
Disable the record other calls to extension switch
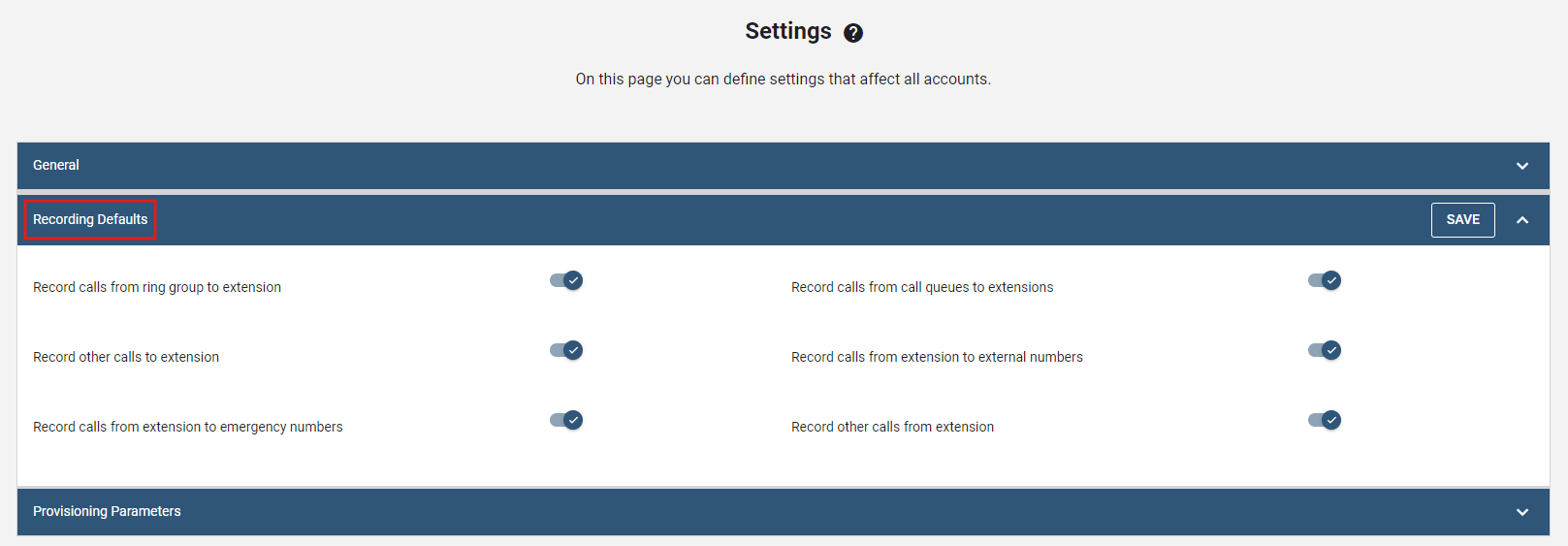(566, 350)
